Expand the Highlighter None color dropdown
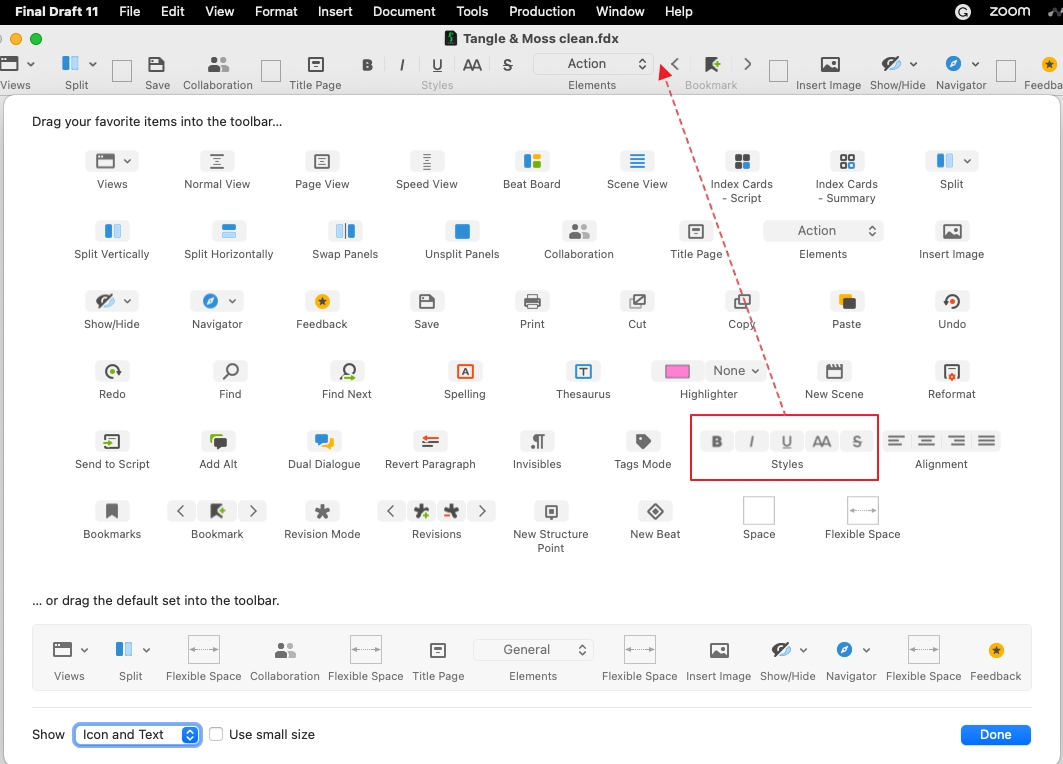The height and width of the screenshot is (764, 1063). point(736,371)
